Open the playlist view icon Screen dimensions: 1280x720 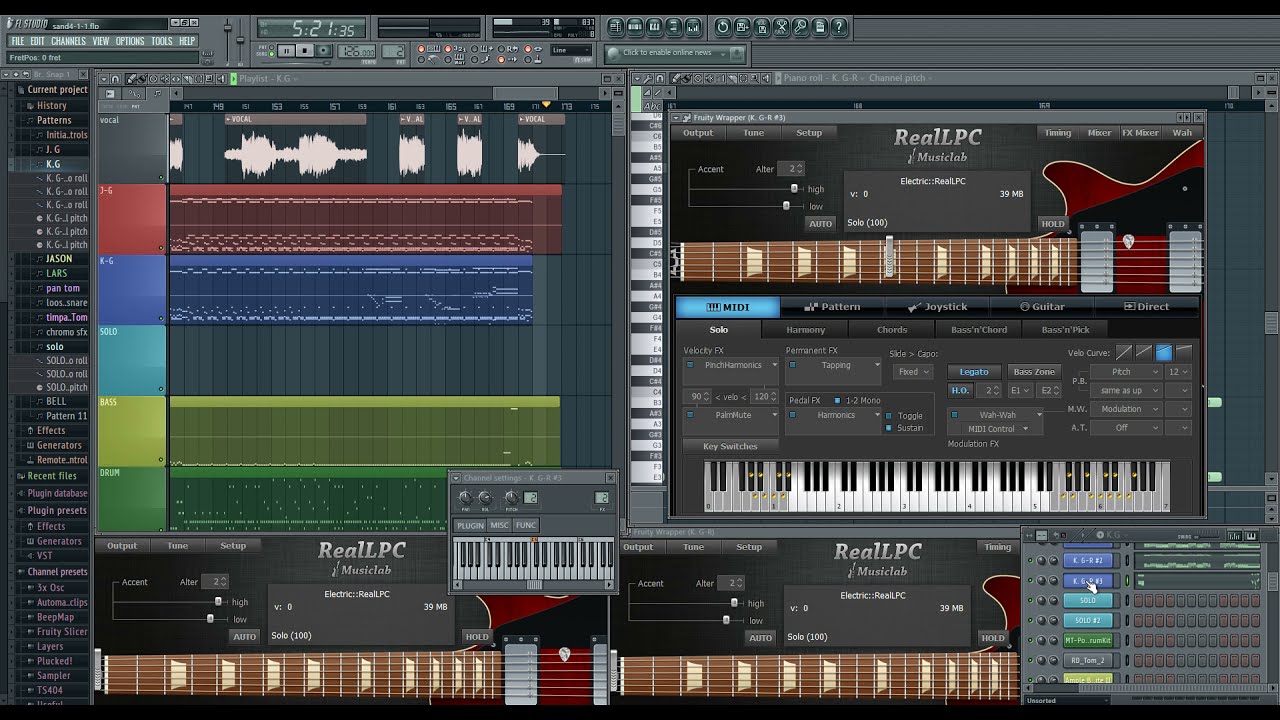(x=616, y=27)
